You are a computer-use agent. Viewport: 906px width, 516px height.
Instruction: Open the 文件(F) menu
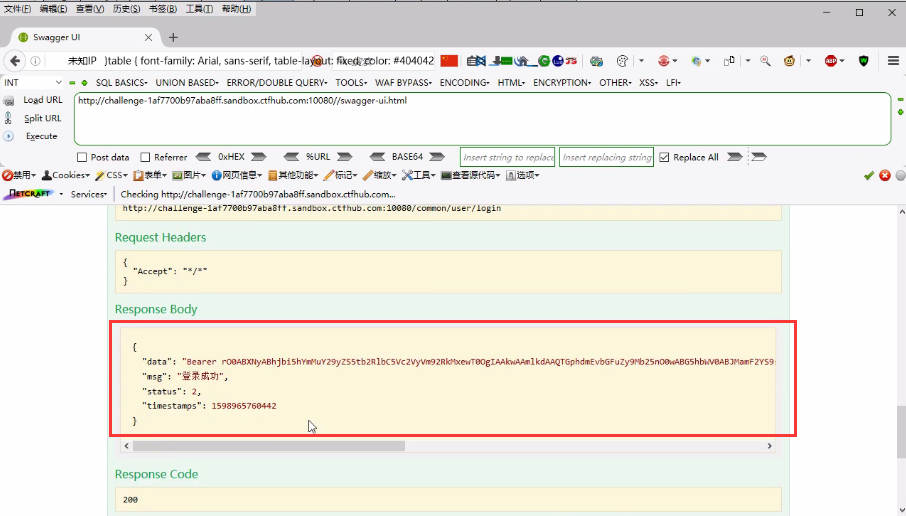(18, 9)
